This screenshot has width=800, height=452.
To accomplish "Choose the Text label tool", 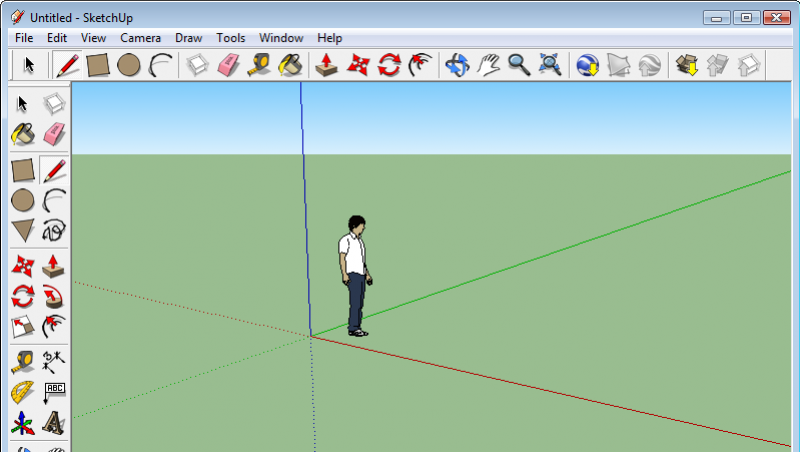I will click(54, 392).
